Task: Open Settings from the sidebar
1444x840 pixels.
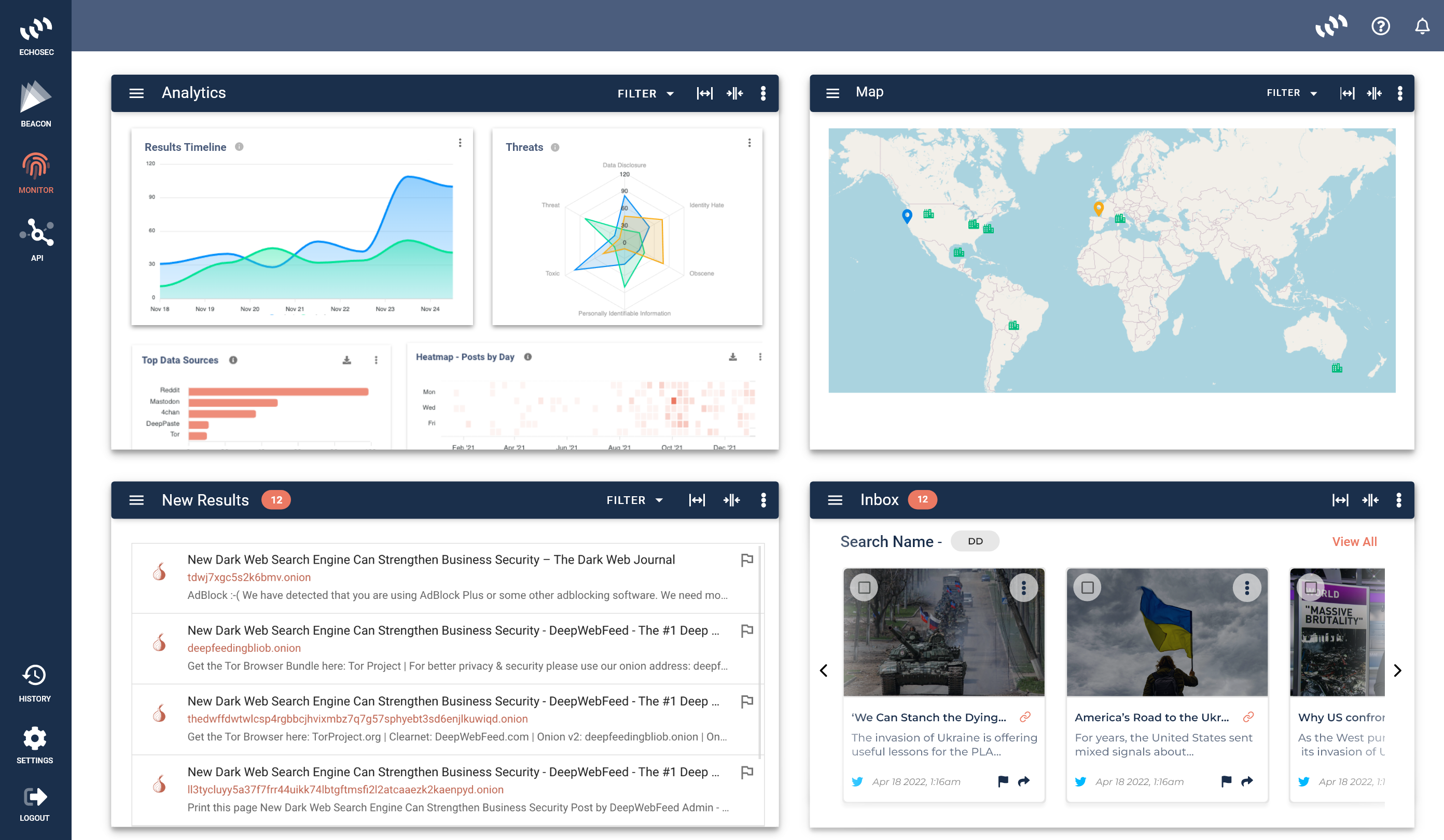Action: pos(34,745)
